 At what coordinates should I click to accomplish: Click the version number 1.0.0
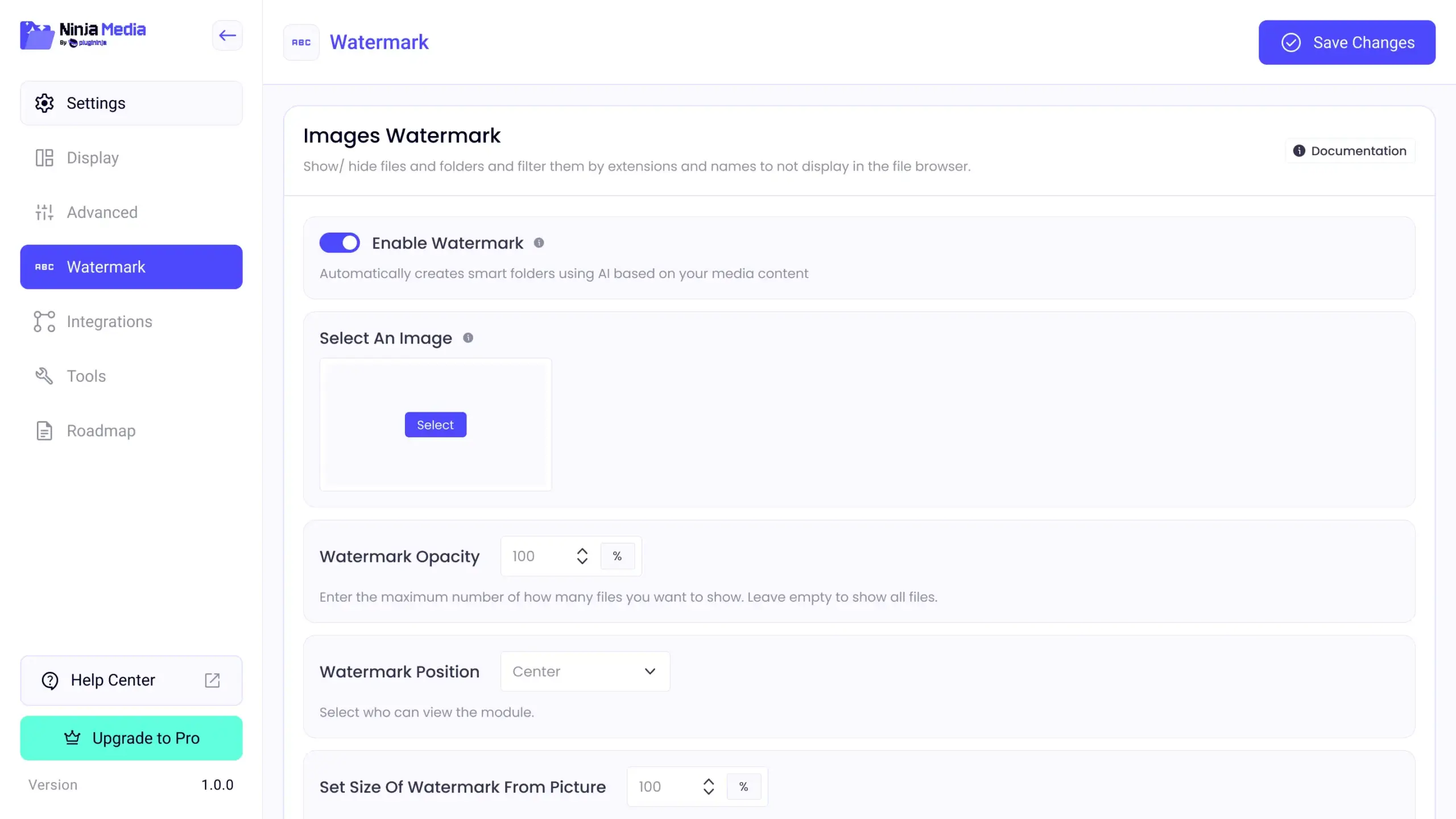pyautogui.click(x=217, y=785)
